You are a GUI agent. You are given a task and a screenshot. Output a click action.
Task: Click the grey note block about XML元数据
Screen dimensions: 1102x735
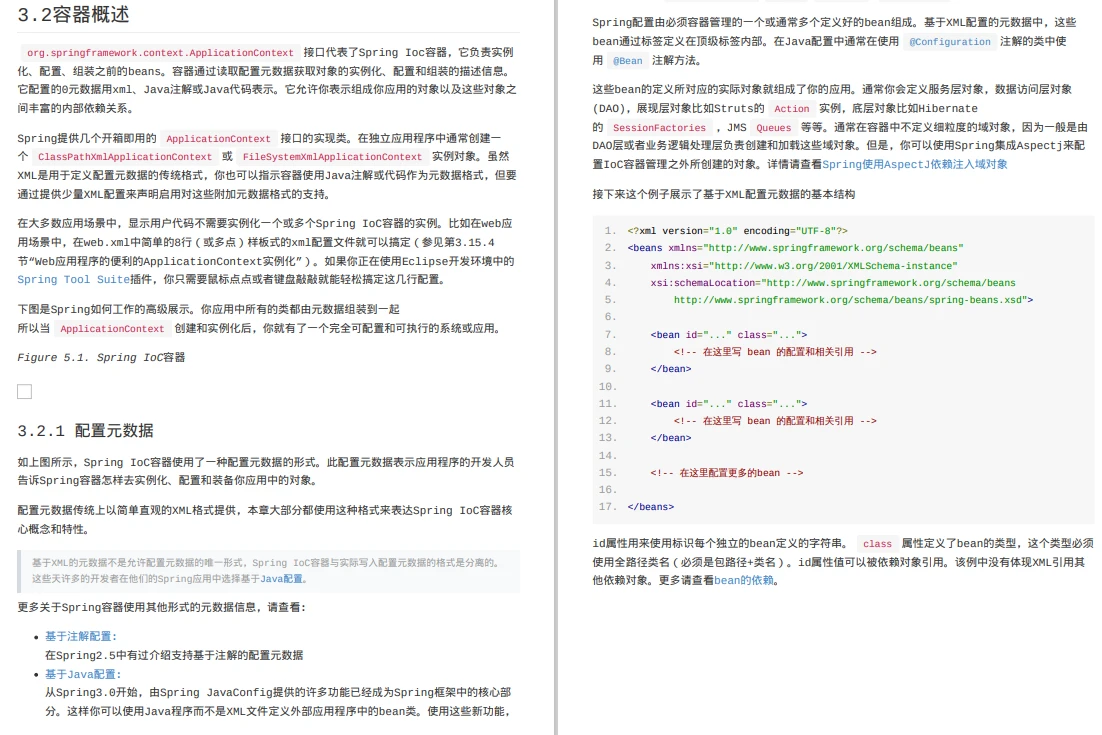(268, 571)
